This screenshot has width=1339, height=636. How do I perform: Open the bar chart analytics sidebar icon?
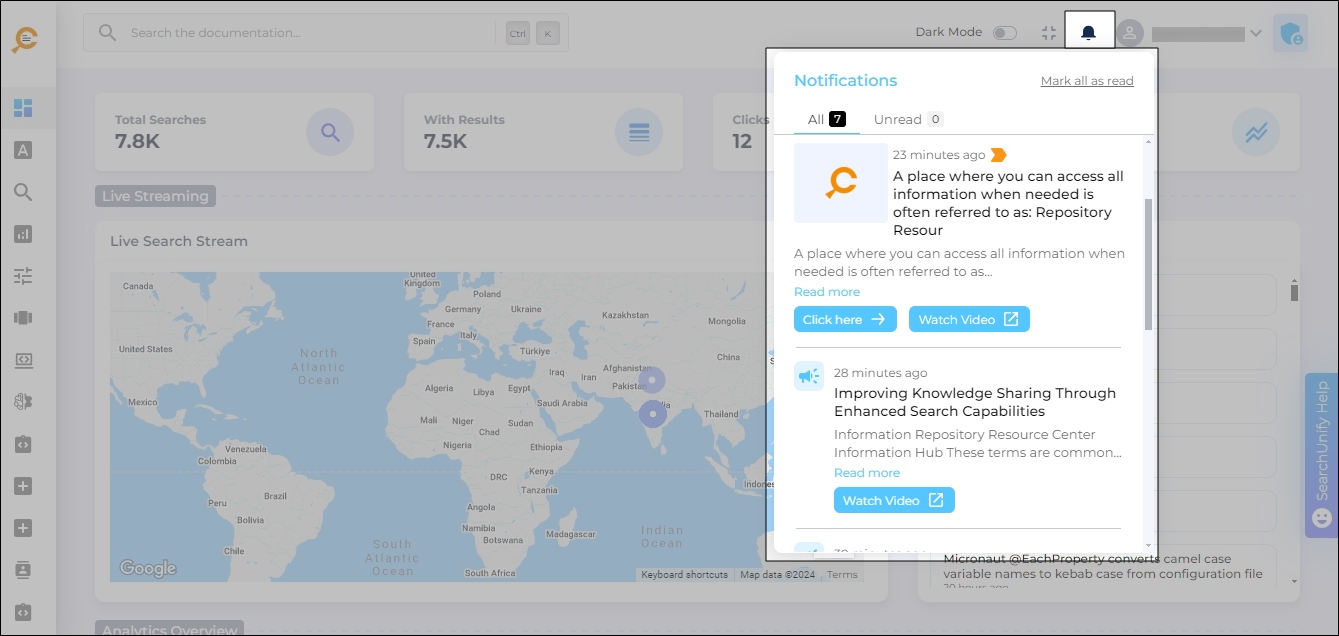pos(23,234)
